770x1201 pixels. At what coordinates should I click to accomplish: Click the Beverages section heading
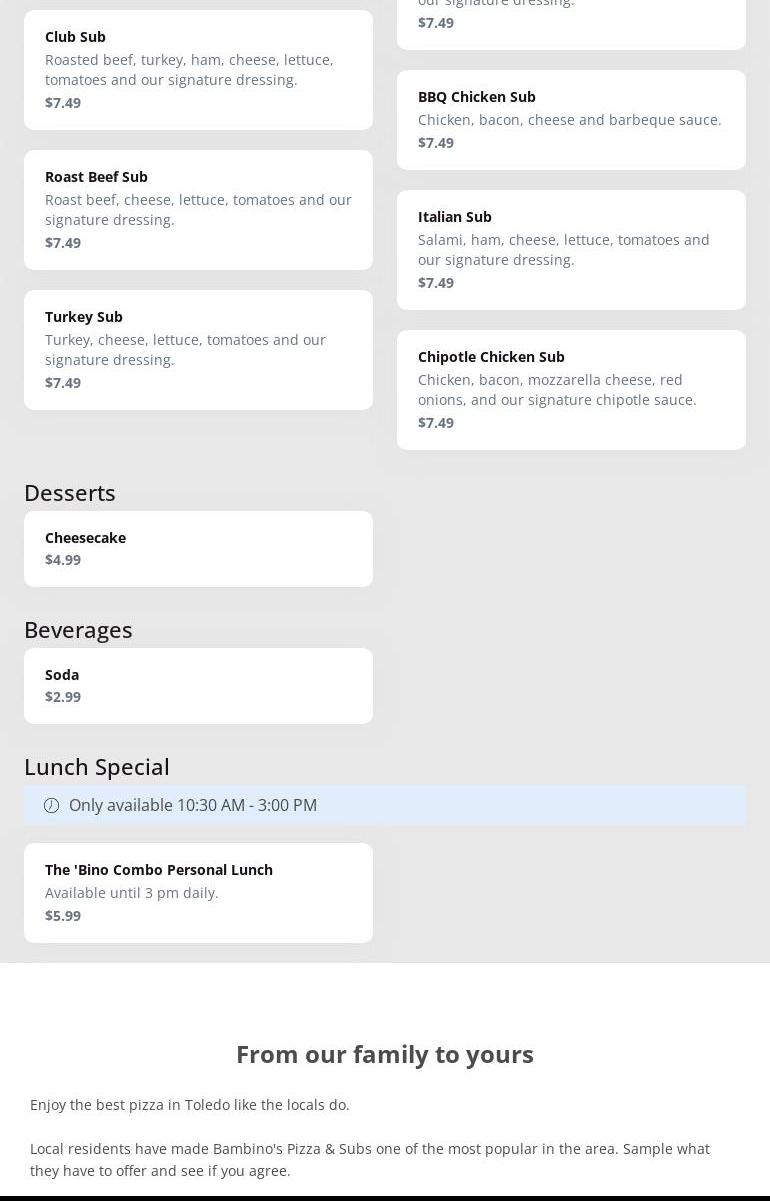(78, 629)
